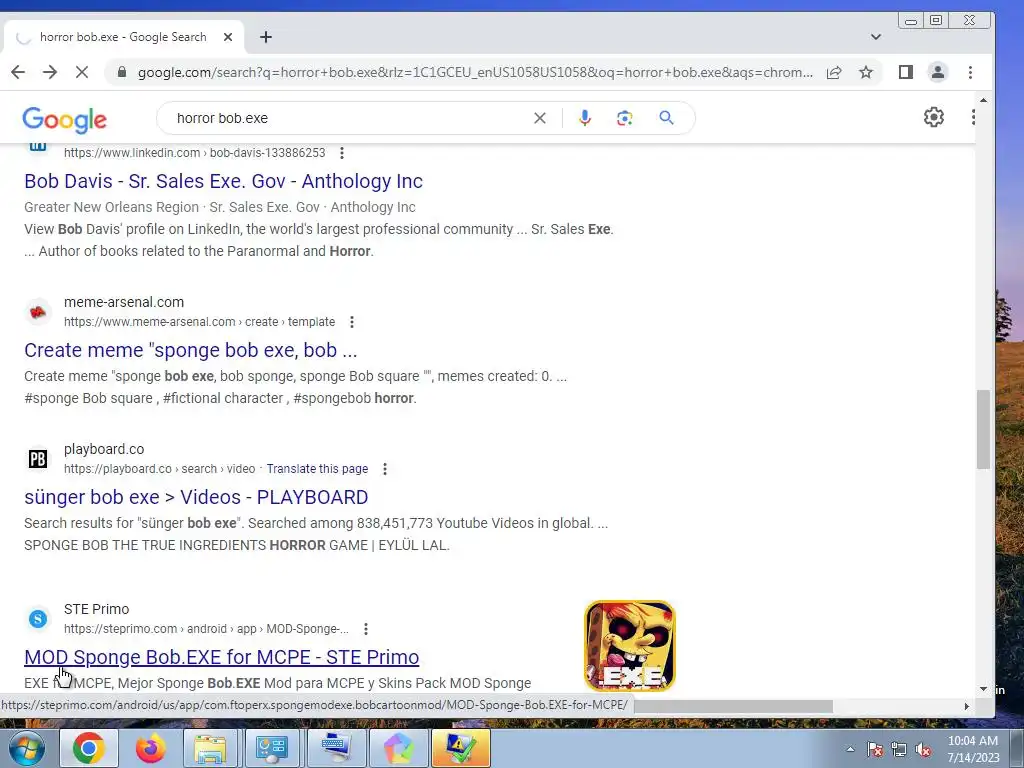Click Translate this page for playboard result

[317, 469]
